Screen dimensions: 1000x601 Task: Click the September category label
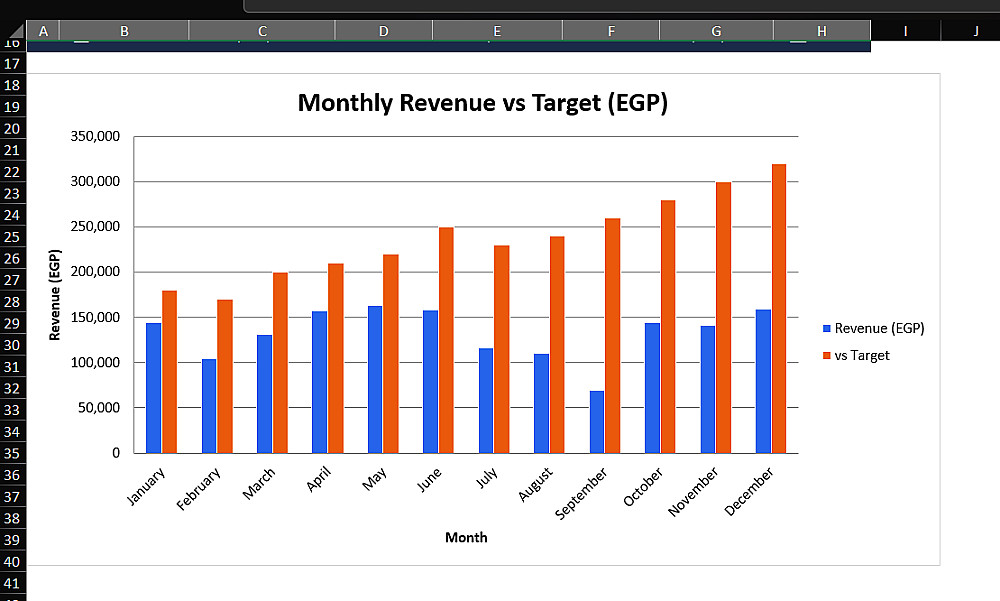580,494
